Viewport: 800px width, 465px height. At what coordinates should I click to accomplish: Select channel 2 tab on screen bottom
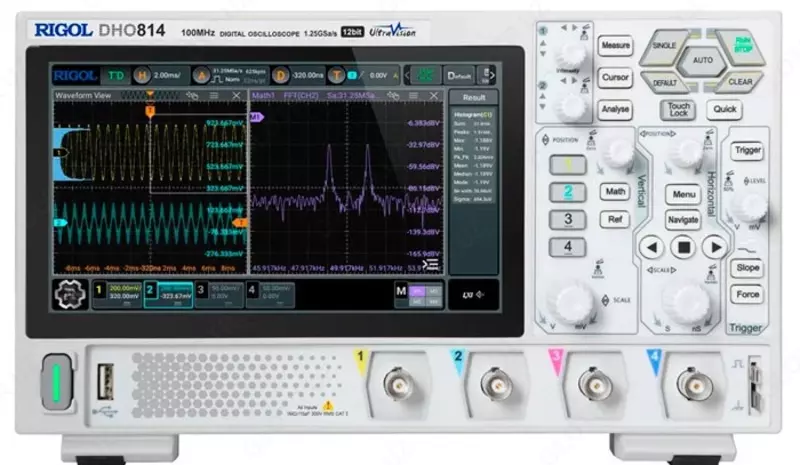165,295
